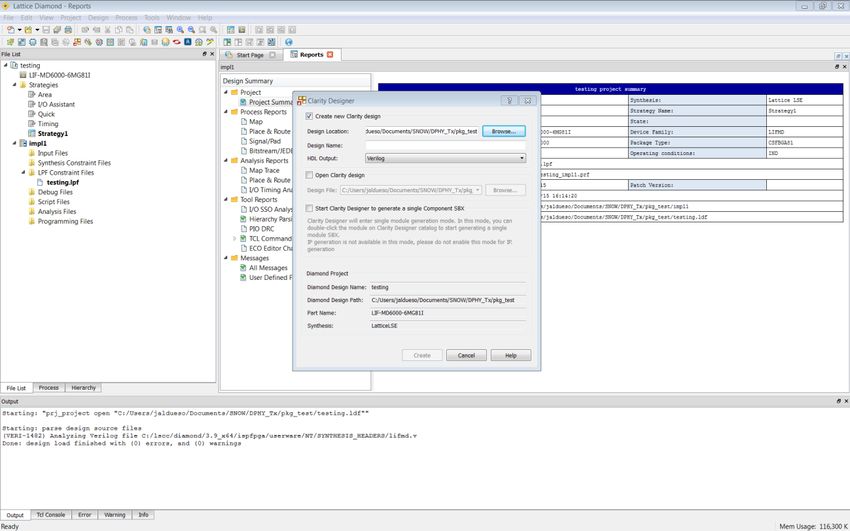This screenshot has height=531, width=850.
Task: Click the Print toolbar icon
Action: click(x=68, y=30)
